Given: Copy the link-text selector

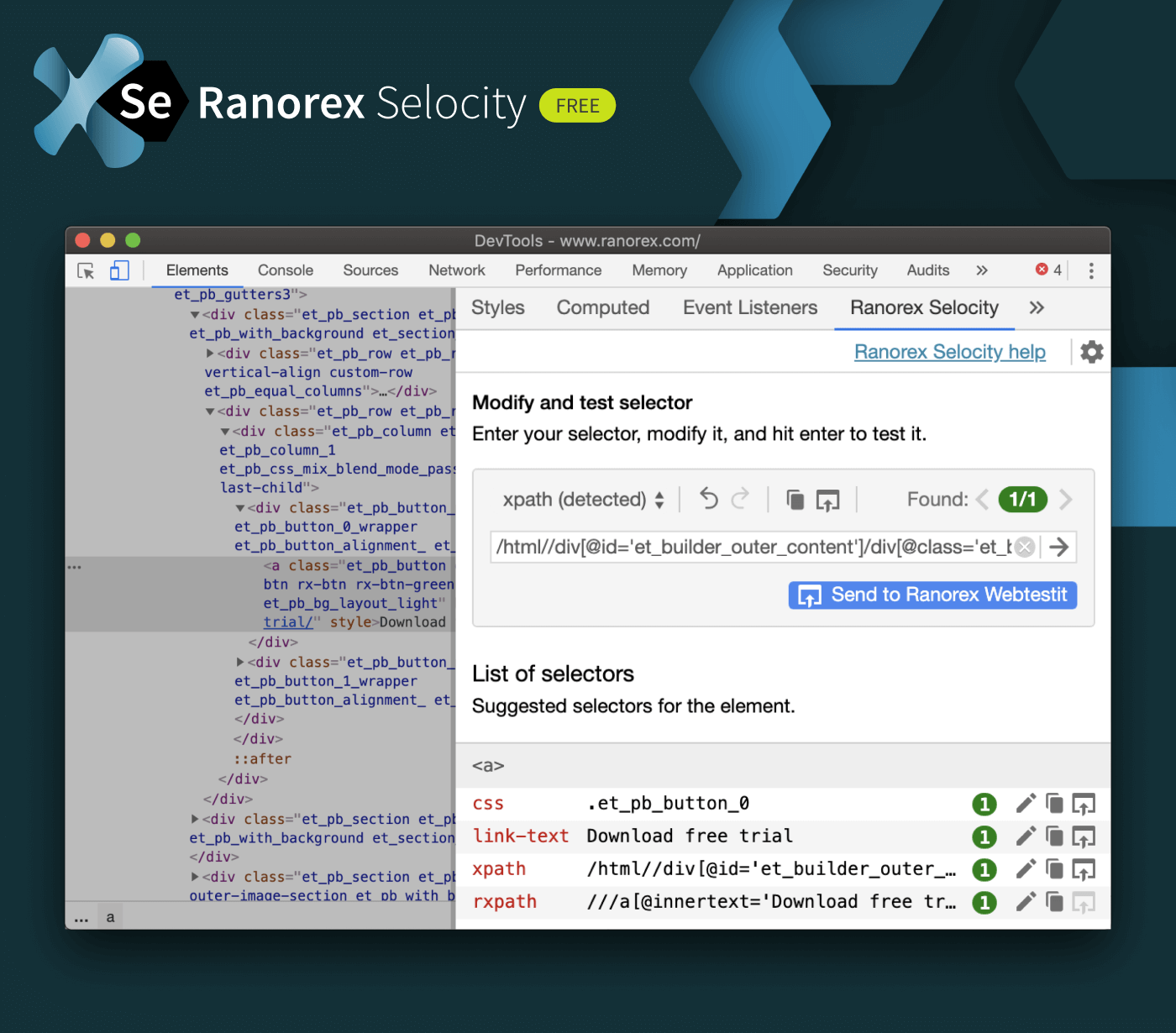Looking at the screenshot, I should [x=1054, y=836].
